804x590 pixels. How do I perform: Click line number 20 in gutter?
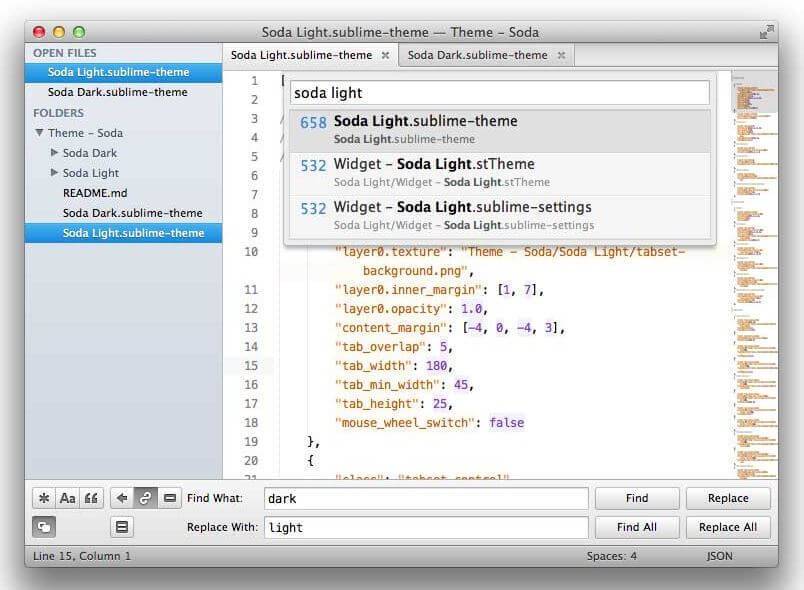coord(251,461)
